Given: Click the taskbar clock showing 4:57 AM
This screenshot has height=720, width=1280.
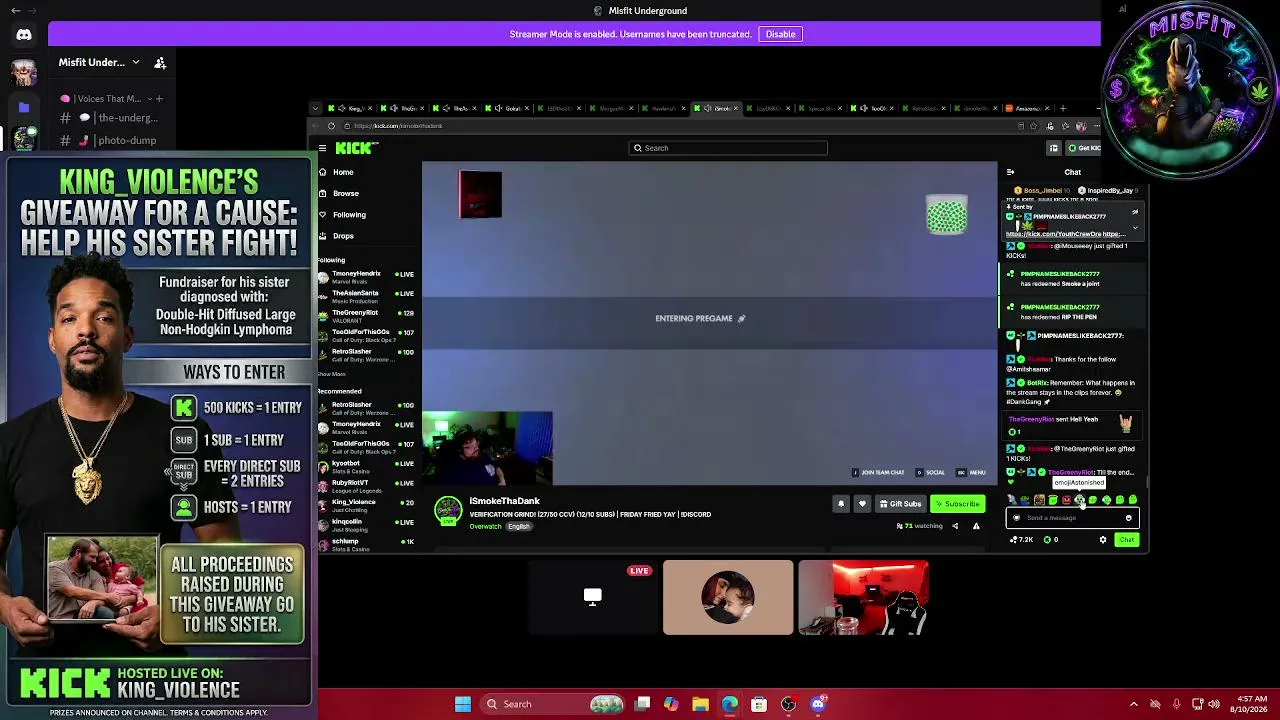Looking at the screenshot, I should click(1251, 704).
